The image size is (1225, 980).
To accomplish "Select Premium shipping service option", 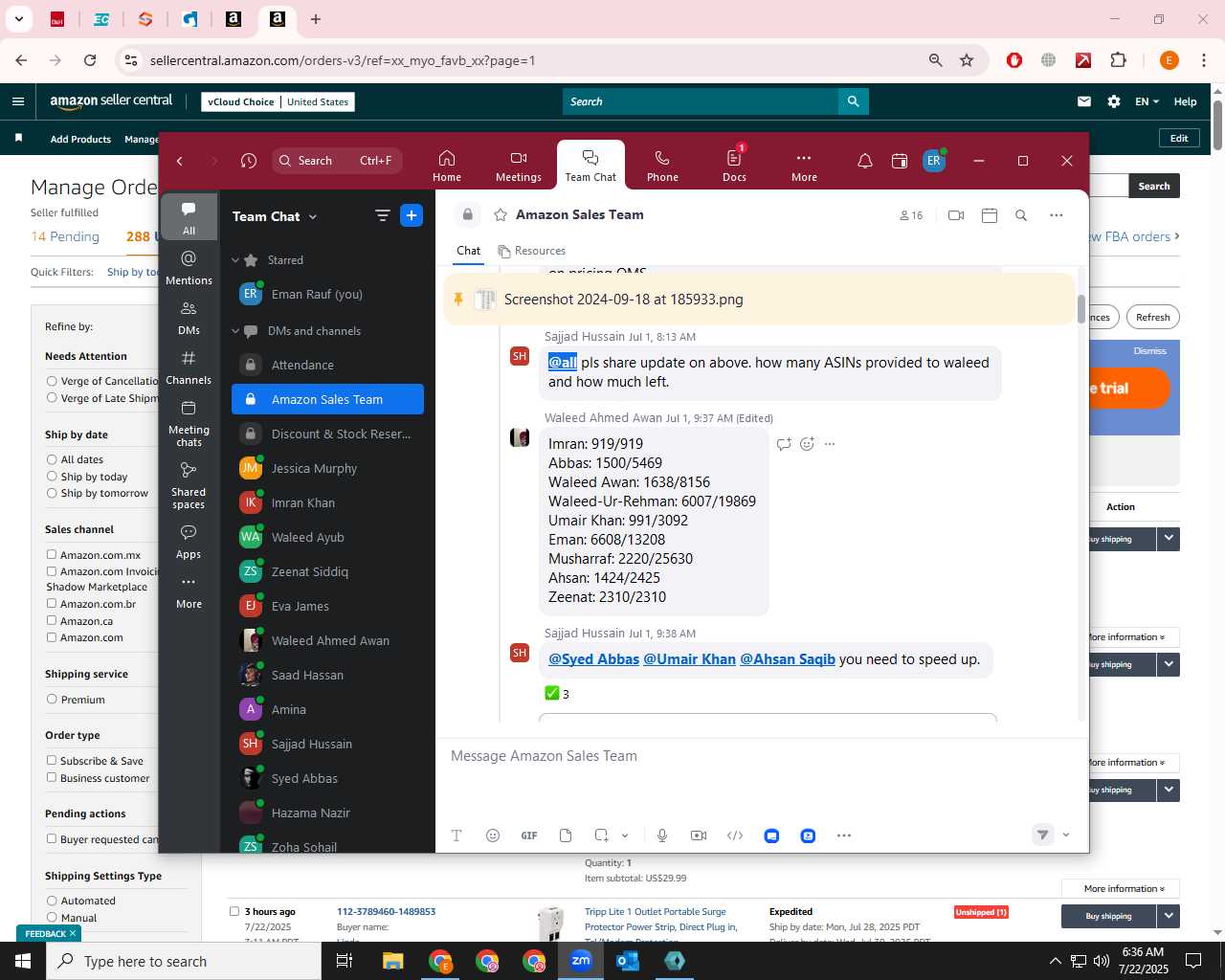I will (x=52, y=700).
